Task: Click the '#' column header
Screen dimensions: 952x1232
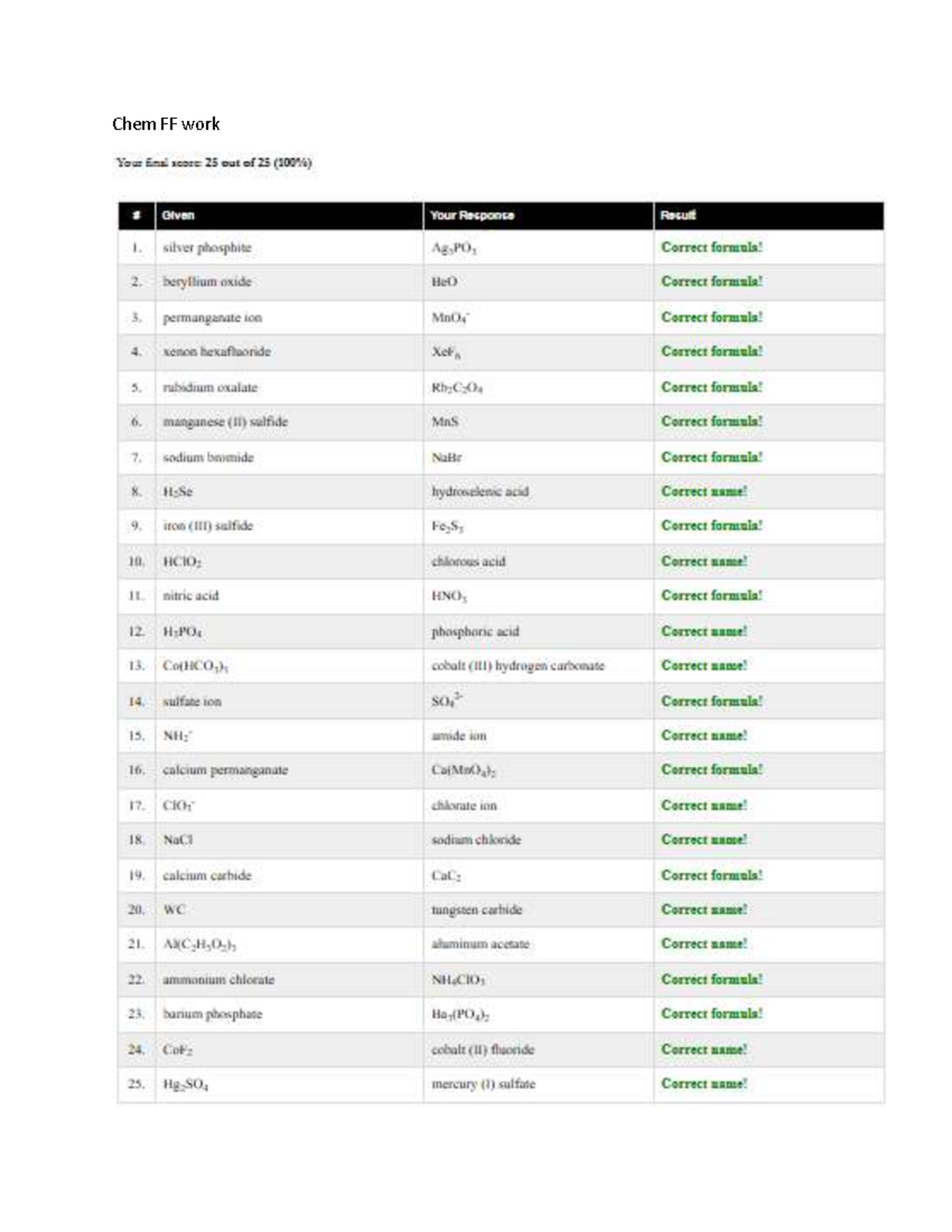Action: click(136, 215)
